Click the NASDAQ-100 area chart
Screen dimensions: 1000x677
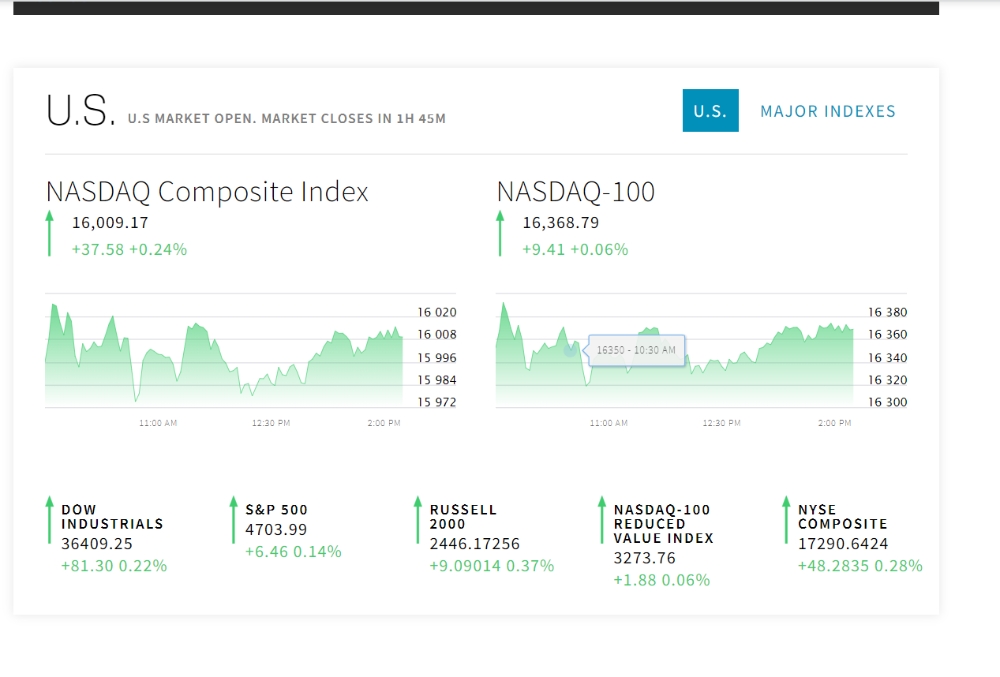[x=674, y=355]
